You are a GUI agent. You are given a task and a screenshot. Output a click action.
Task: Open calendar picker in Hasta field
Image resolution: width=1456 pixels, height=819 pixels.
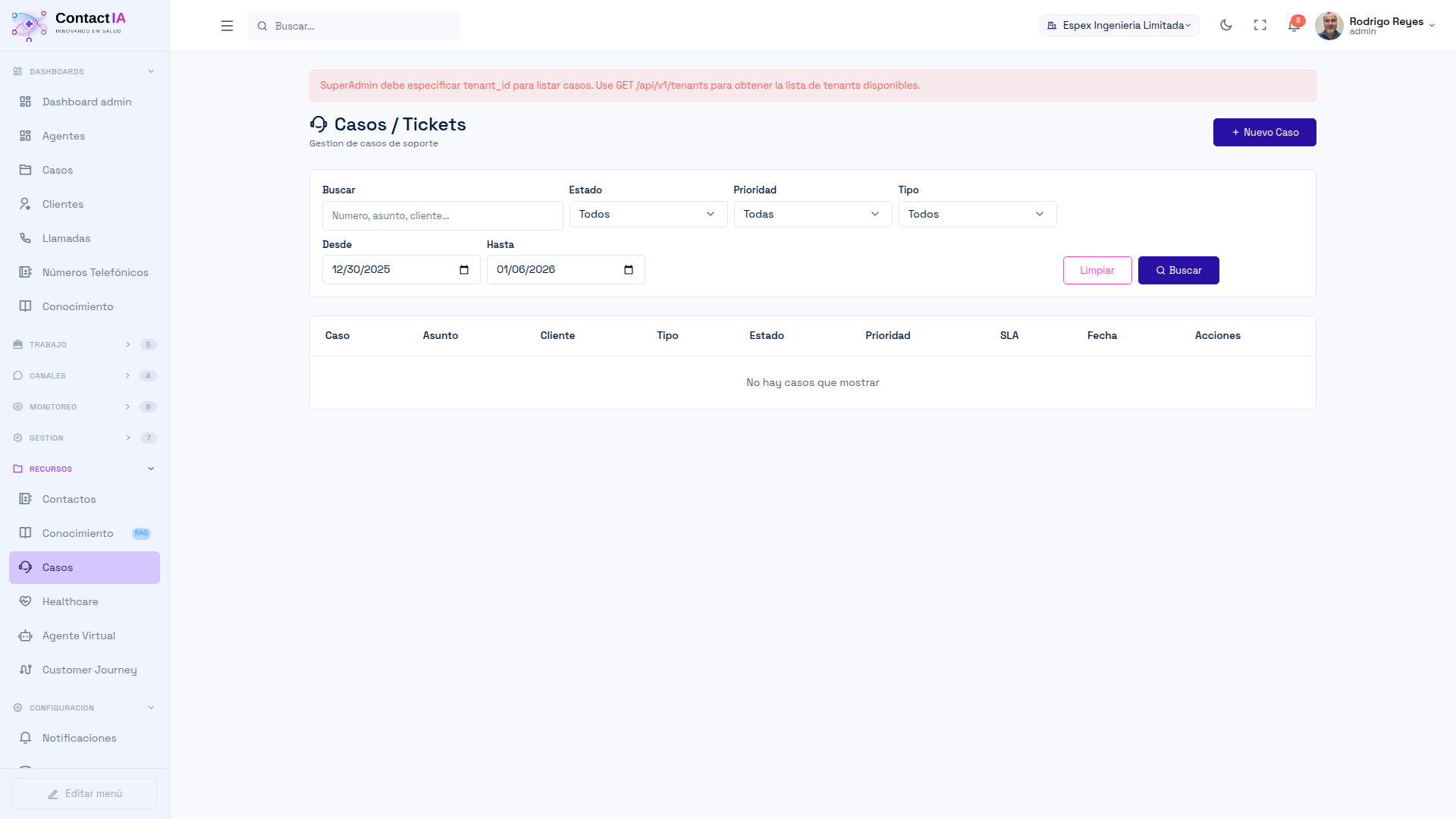[x=629, y=270]
